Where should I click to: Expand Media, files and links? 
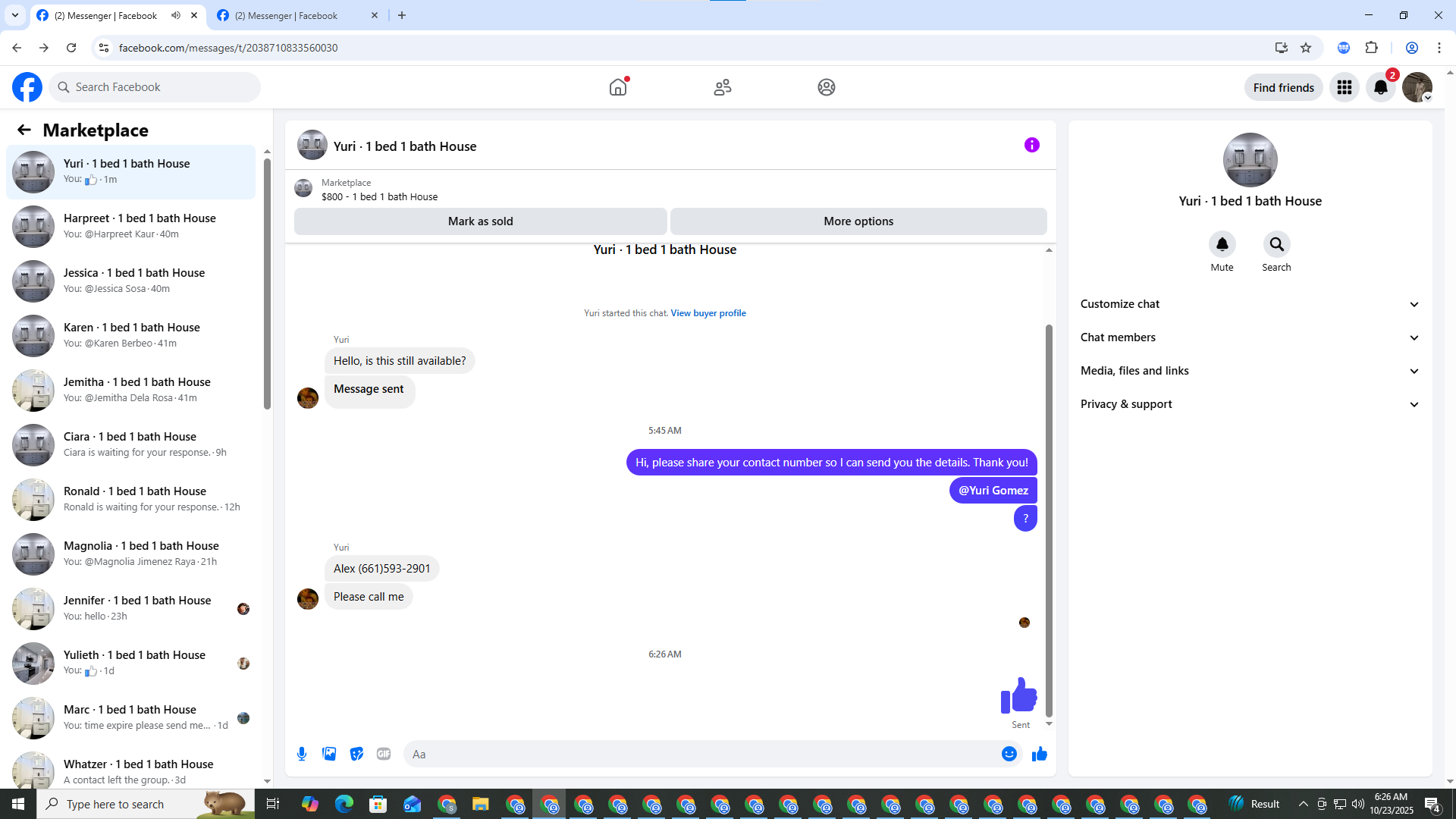pyautogui.click(x=1249, y=371)
